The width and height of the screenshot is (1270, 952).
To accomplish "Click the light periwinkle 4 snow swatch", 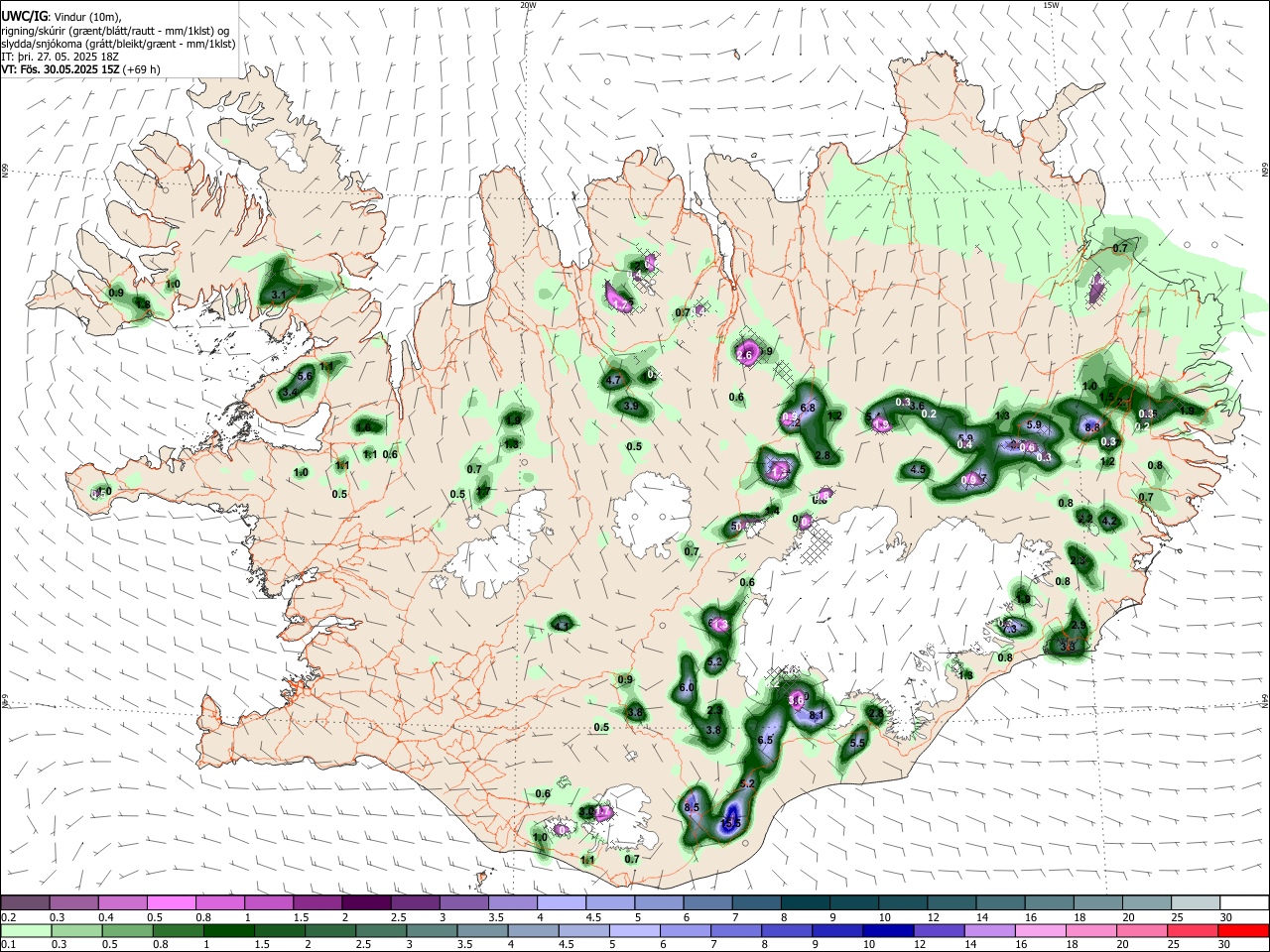I will tap(562, 902).
